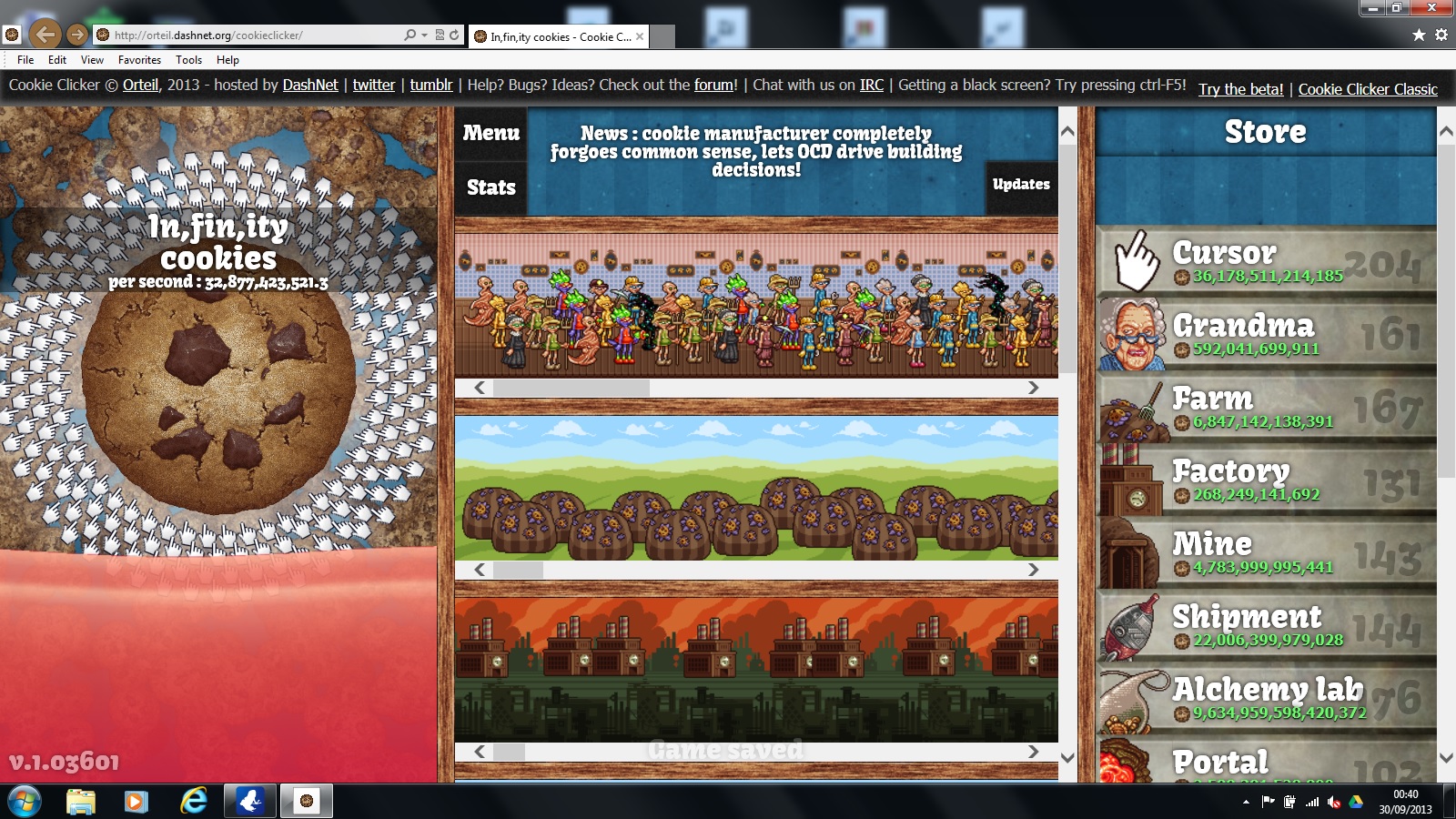
Task: Open the Favorites menu
Action: tap(139, 60)
